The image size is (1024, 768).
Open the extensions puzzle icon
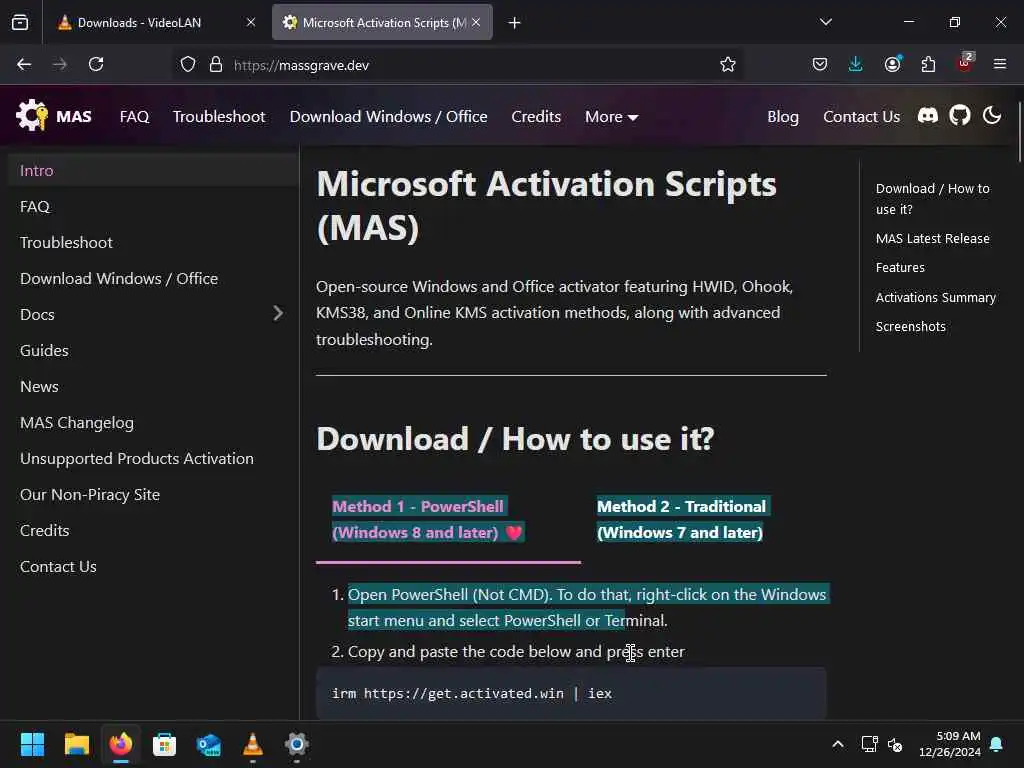pos(928,65)
